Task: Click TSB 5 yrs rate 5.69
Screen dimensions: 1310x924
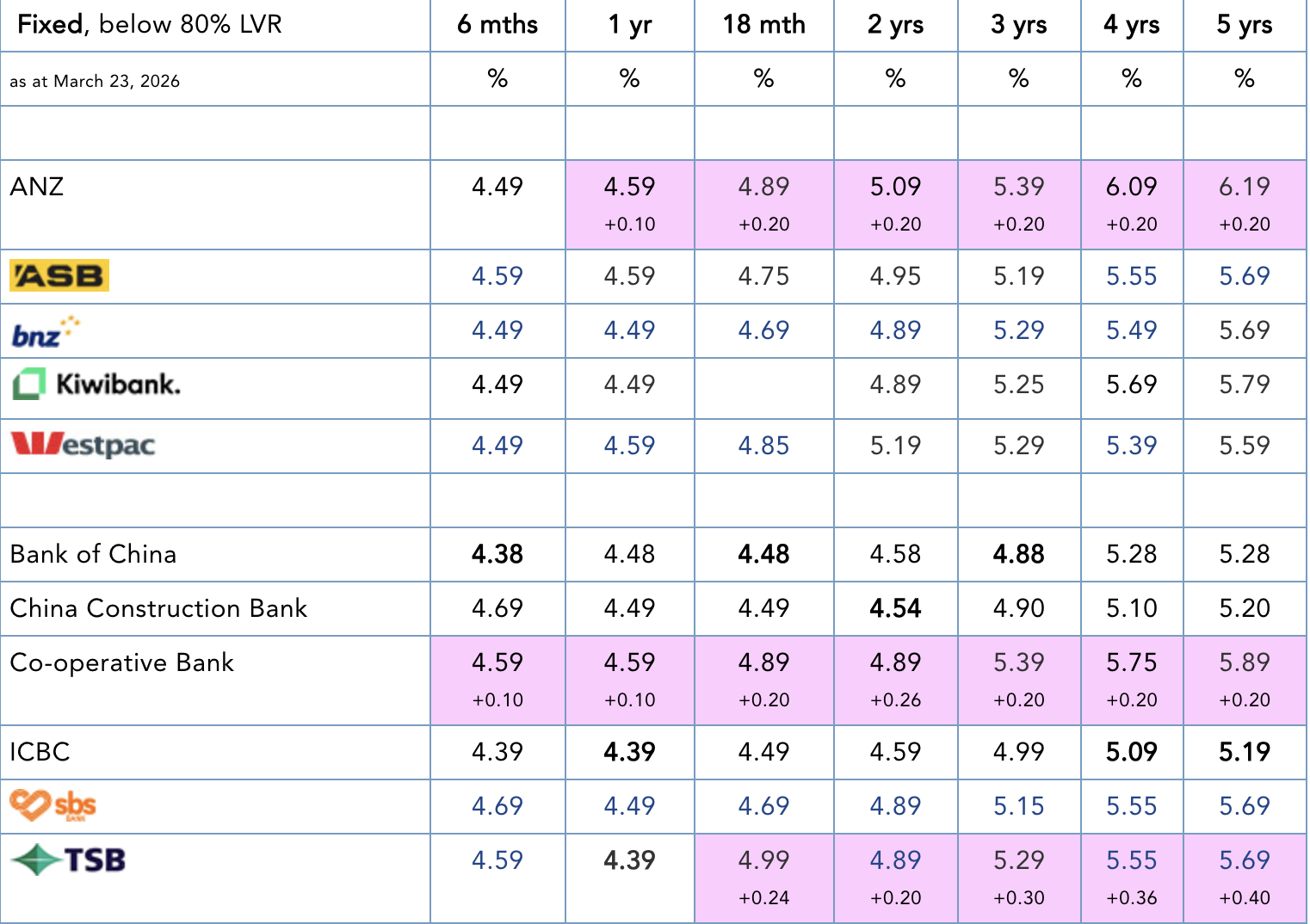Action: (1244, 860)
